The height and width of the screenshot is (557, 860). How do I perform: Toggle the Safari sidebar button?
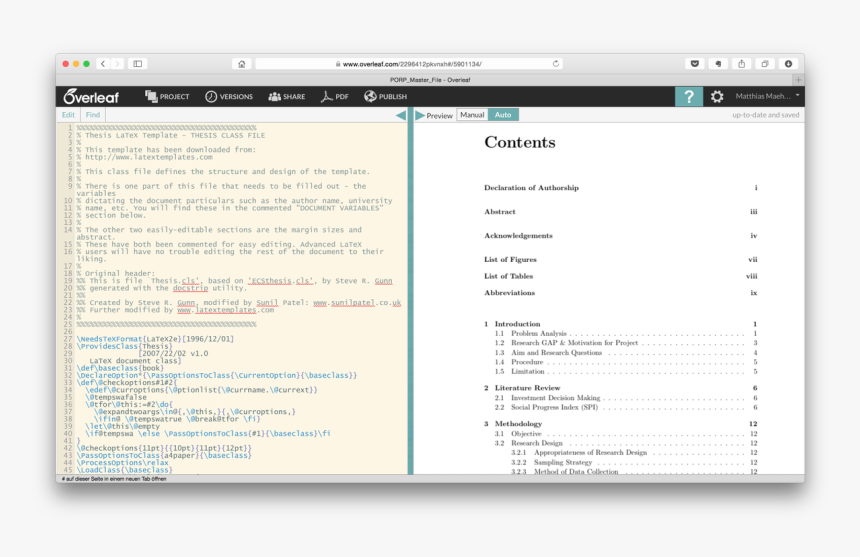coord(138,64)
